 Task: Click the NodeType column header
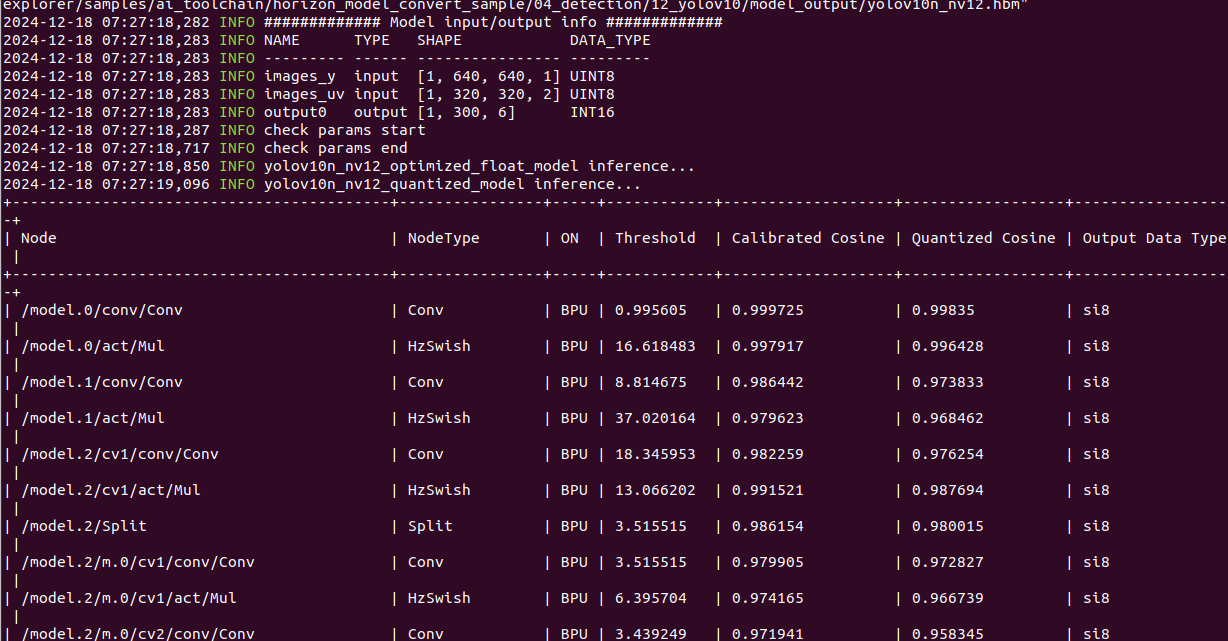(443, 238)
